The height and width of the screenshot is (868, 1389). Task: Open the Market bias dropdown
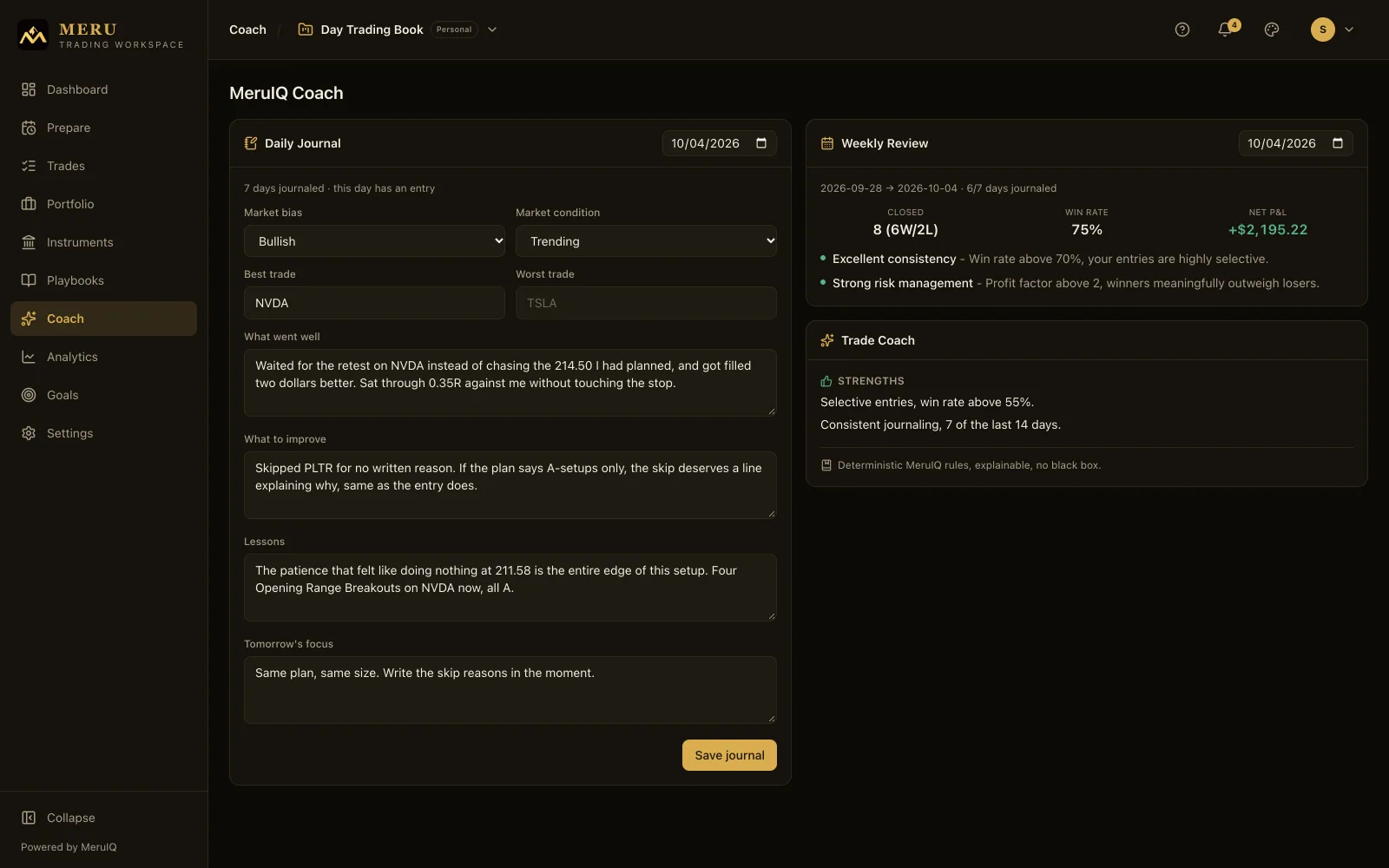coord(374,241)
